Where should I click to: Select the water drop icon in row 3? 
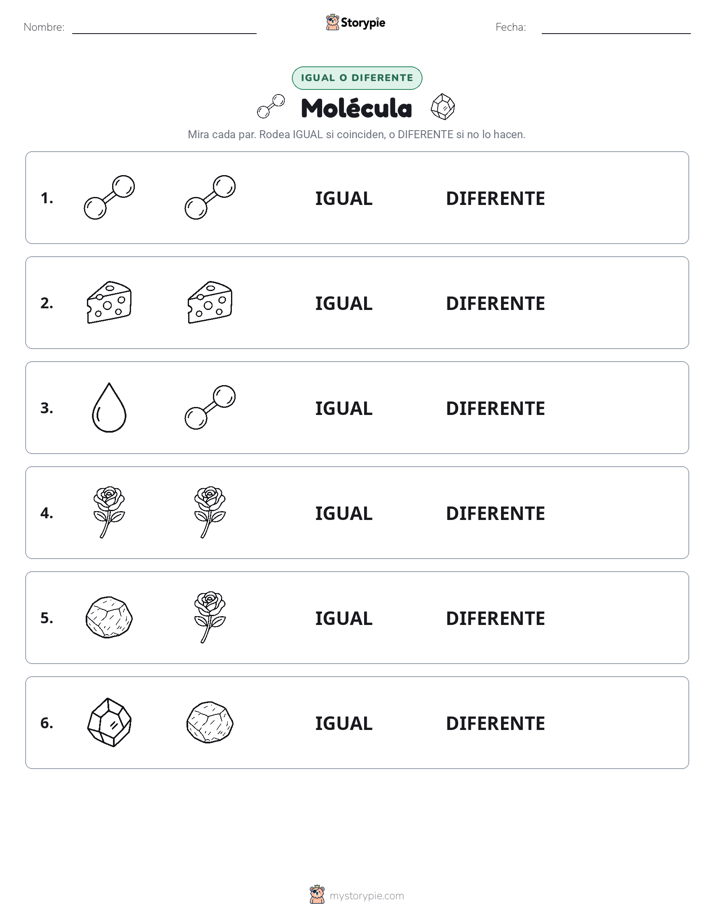coord(109,407)
